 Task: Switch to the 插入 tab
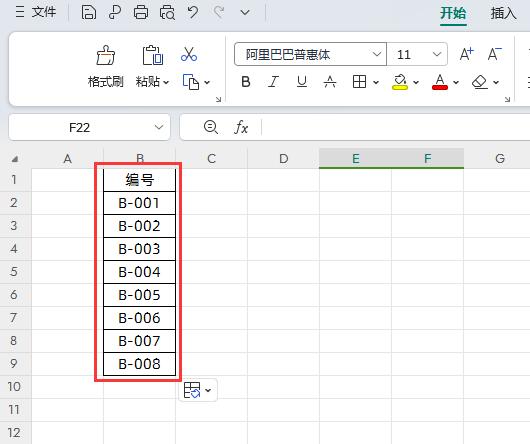503,14
